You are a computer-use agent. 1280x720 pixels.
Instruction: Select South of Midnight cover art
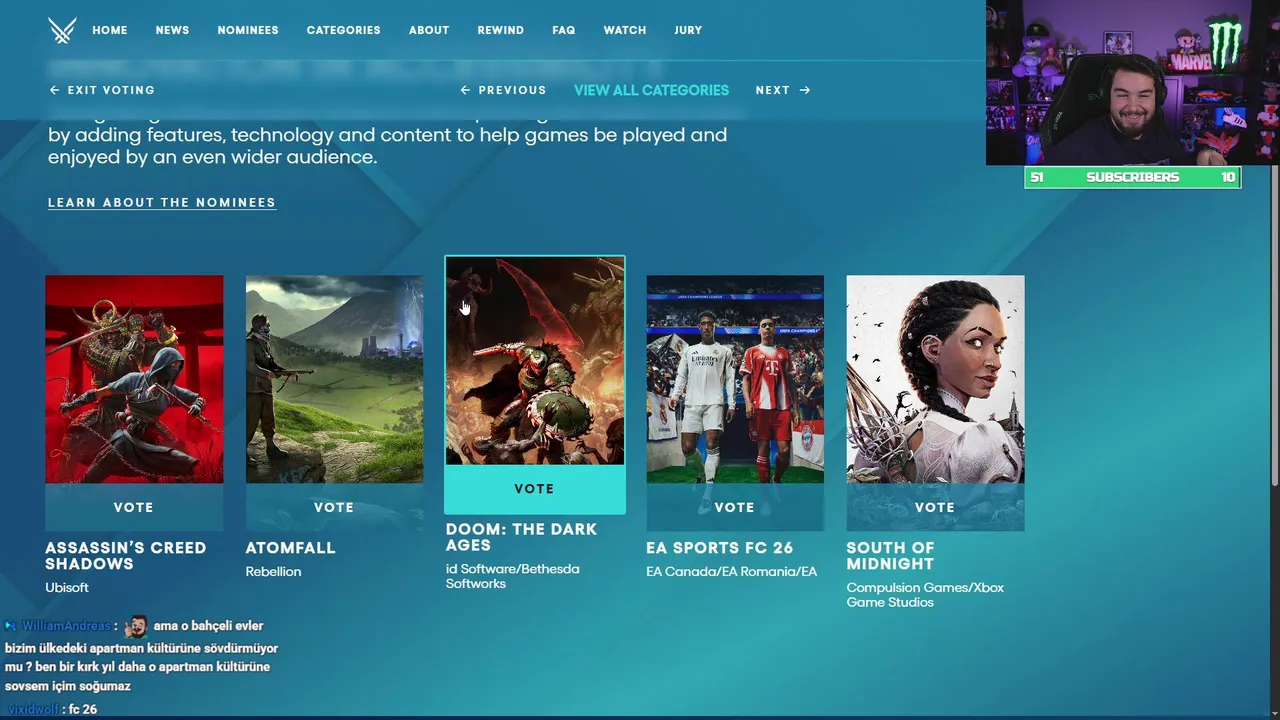935,379
